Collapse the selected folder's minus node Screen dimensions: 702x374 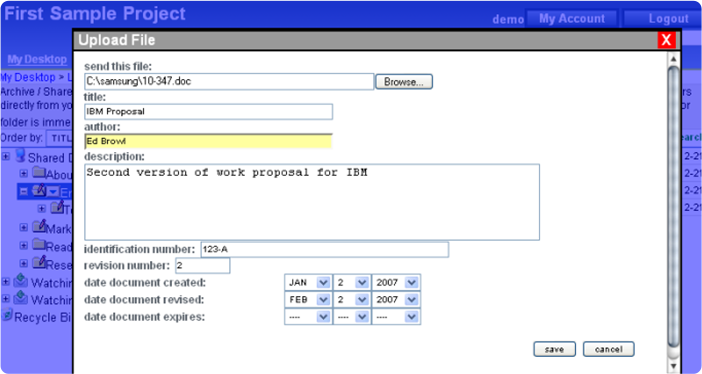point(24,191)
